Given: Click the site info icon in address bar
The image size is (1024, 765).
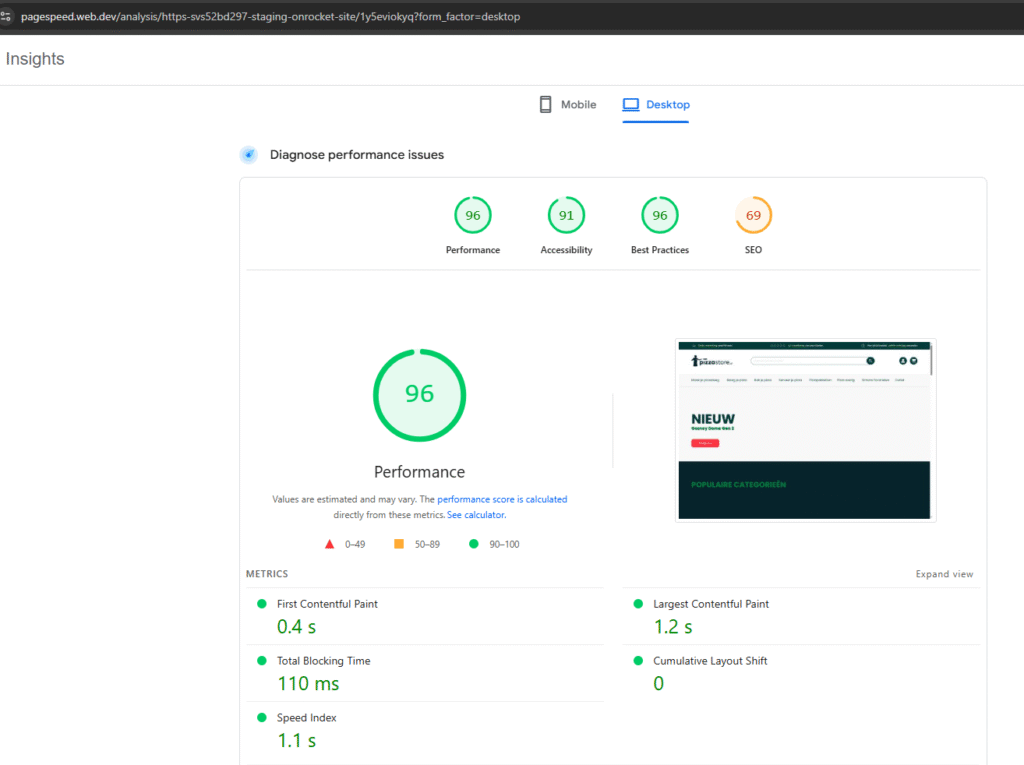Looking at the screenshot, I should (x=7, y=17).
